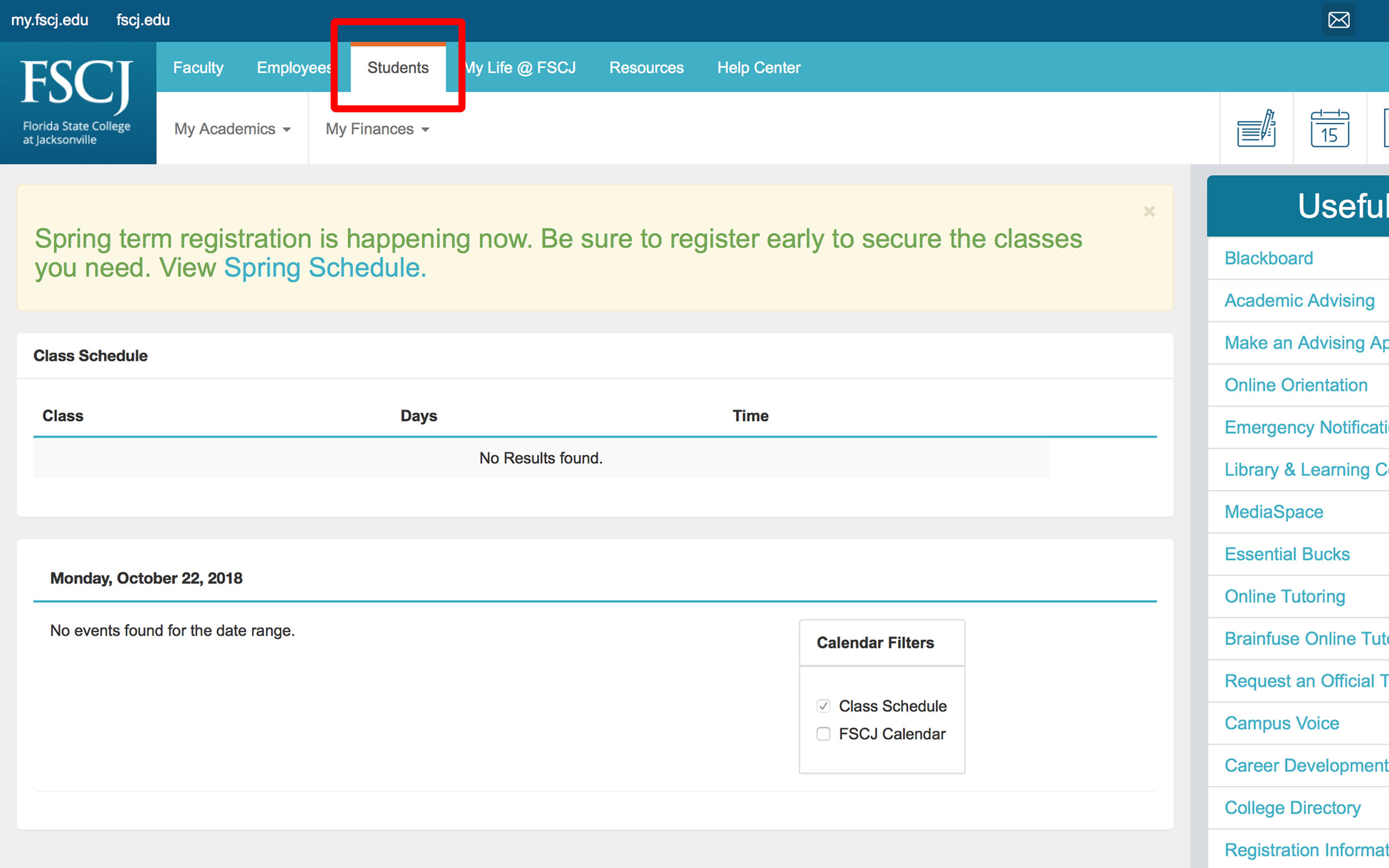Switch to the Faculty tab
The image size is (1389, 868).
[x=198, y=67]
